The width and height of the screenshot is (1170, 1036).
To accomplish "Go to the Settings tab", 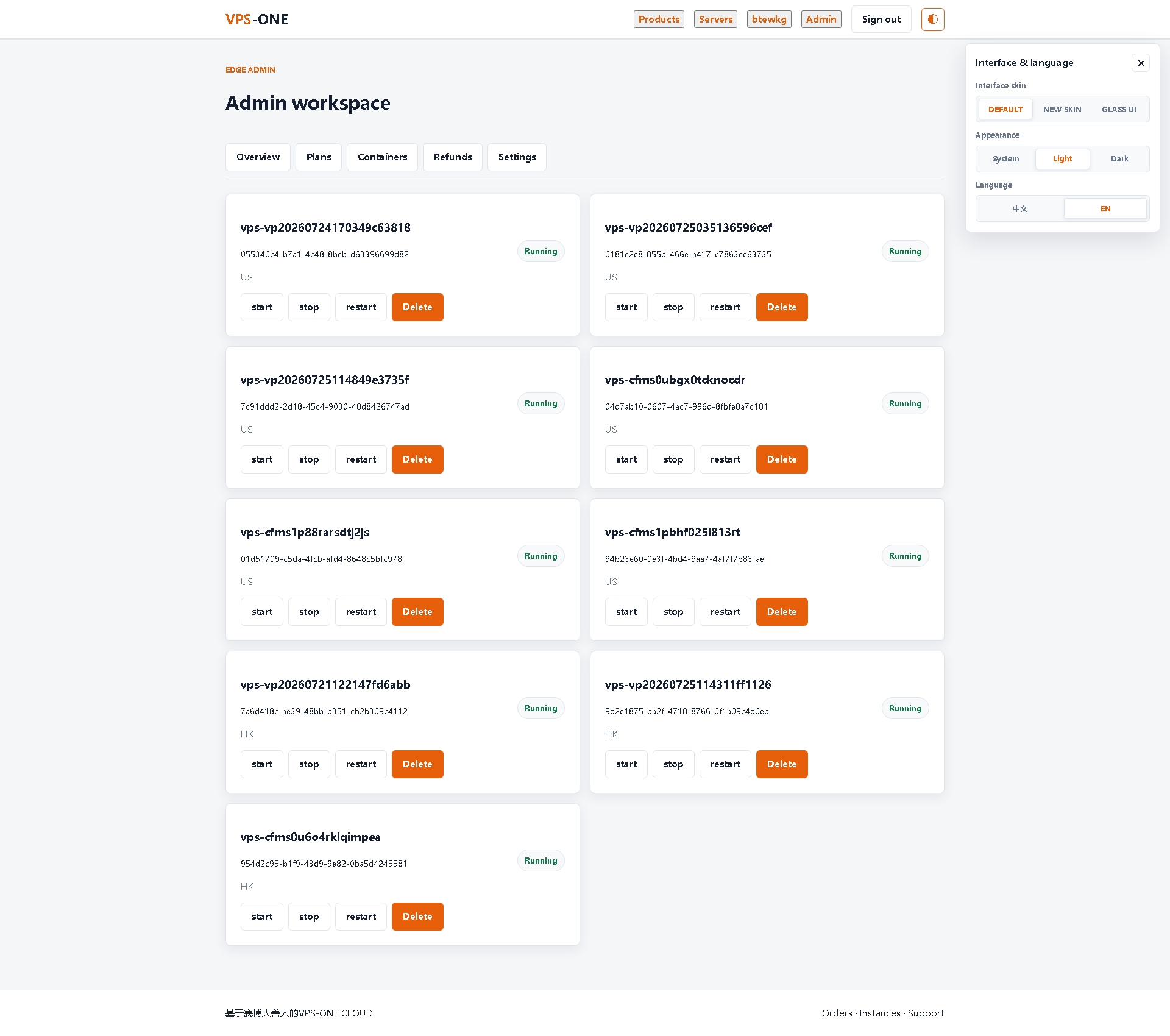I will click(x=517, y=157).
